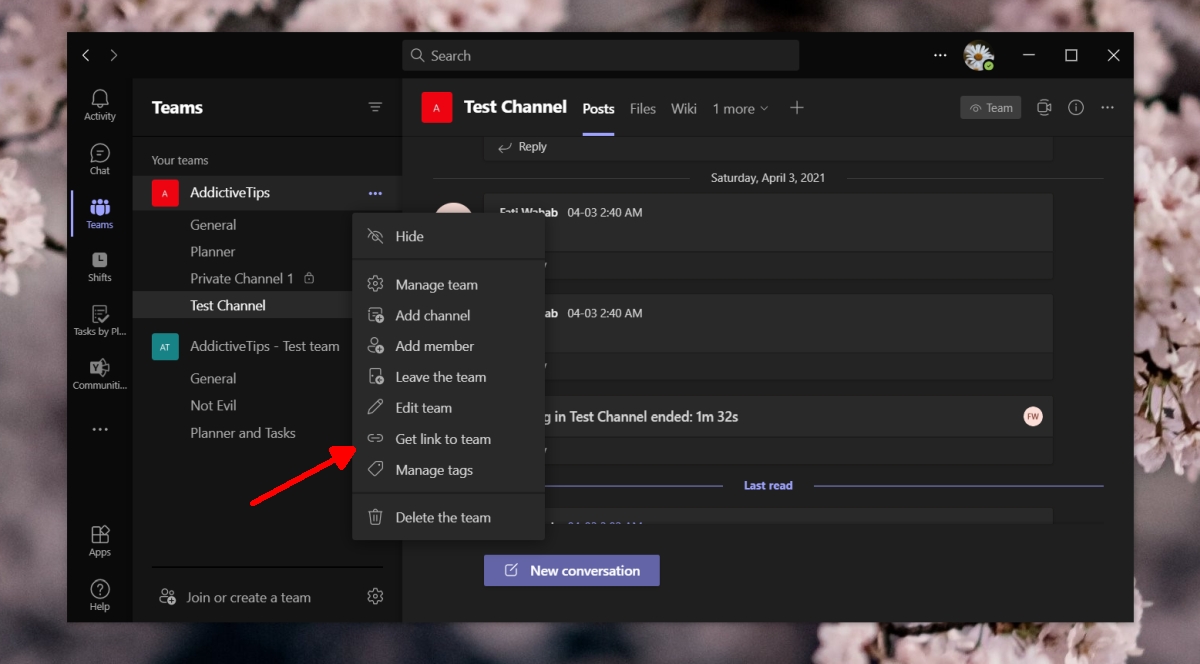Viewport: 1200px width, 664px height.
Task: Open the Apps marketplace
Action: click(99, 539)
